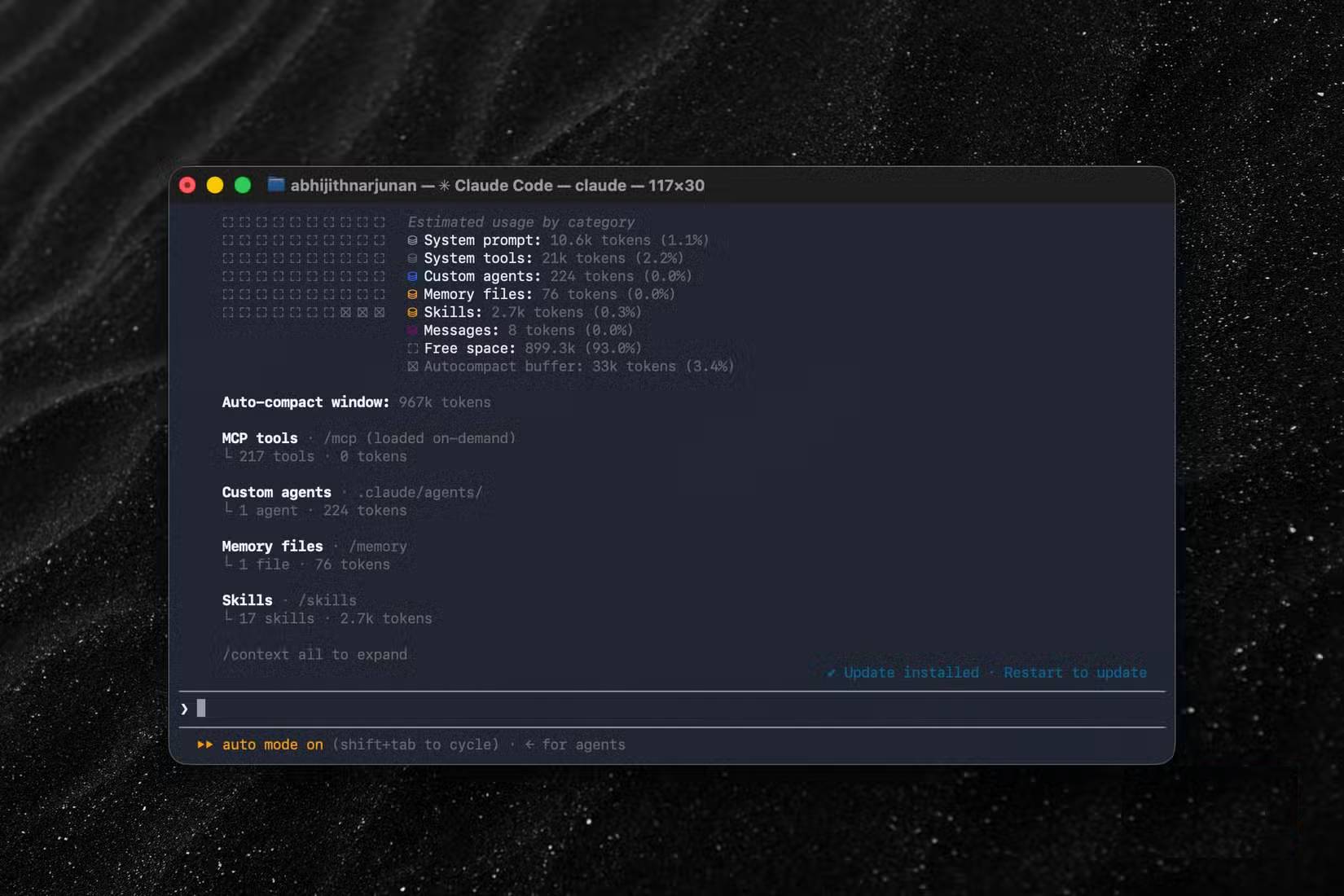Click the '10.6k tokens (1.1%)' value
Viewport: 1344px width, 896px height.
click(630, 240)
